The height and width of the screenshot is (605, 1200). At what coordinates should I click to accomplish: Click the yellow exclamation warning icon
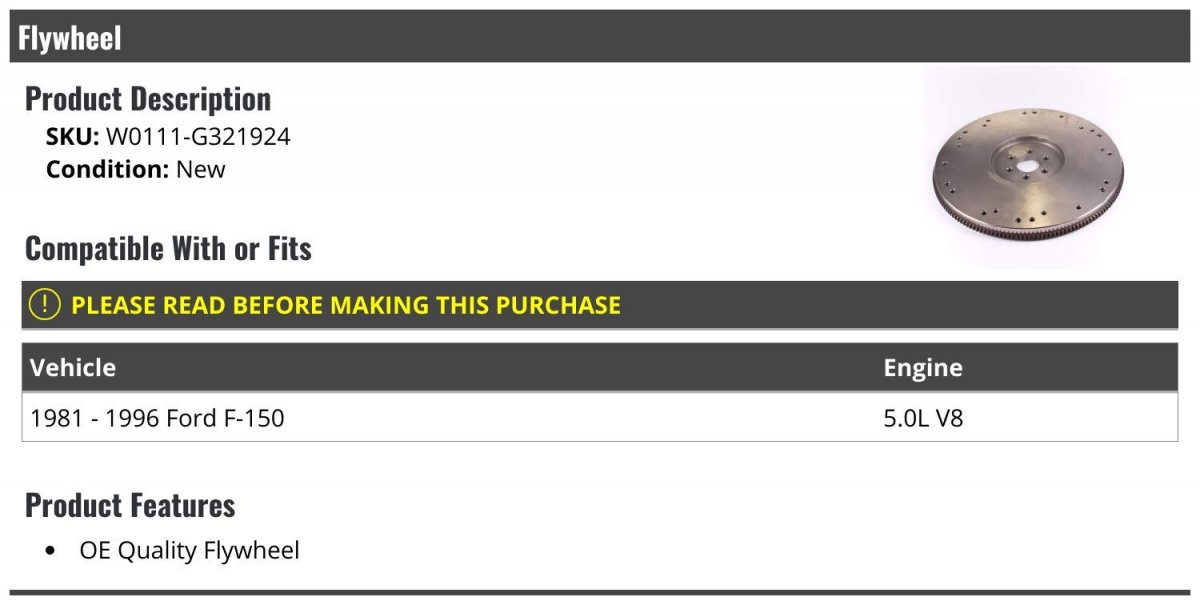tap(45, 305)
